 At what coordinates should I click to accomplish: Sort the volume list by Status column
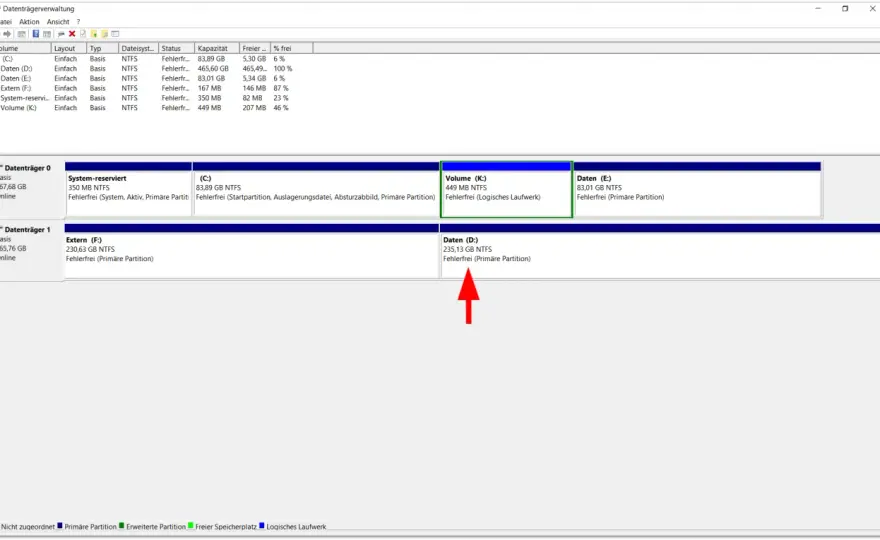pos(176,48)
